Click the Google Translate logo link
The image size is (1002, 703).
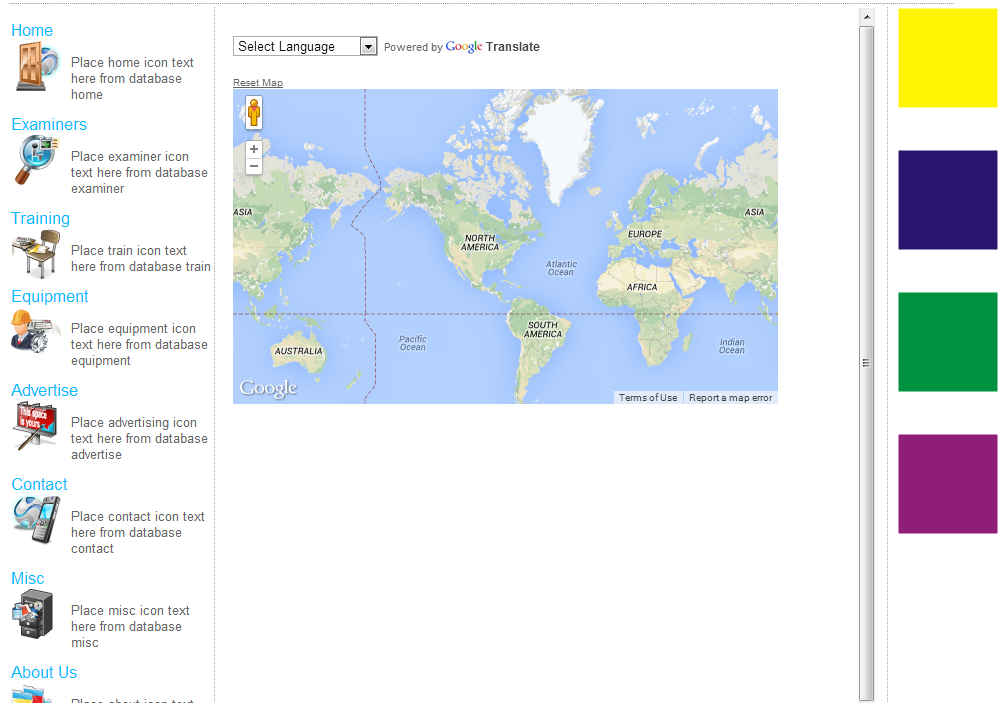tap(493, 47)
